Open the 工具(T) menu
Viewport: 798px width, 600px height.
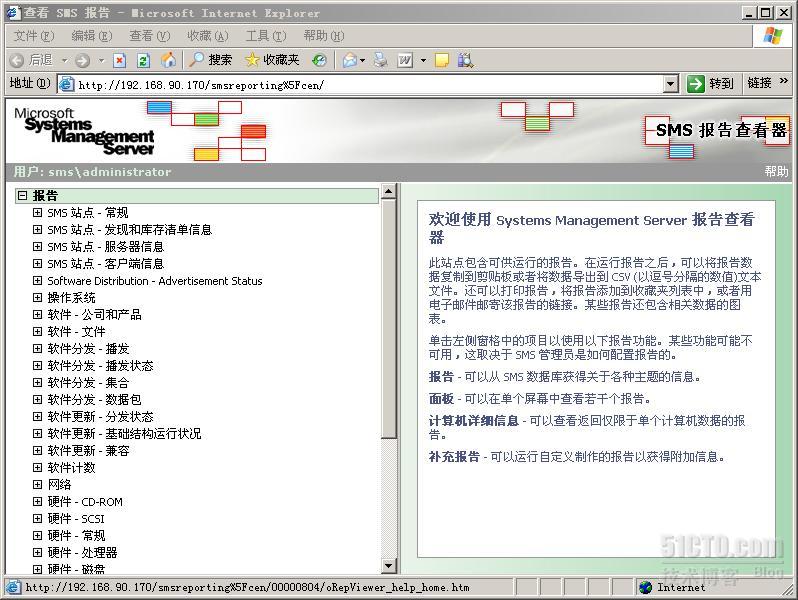(x=266, y=36)
